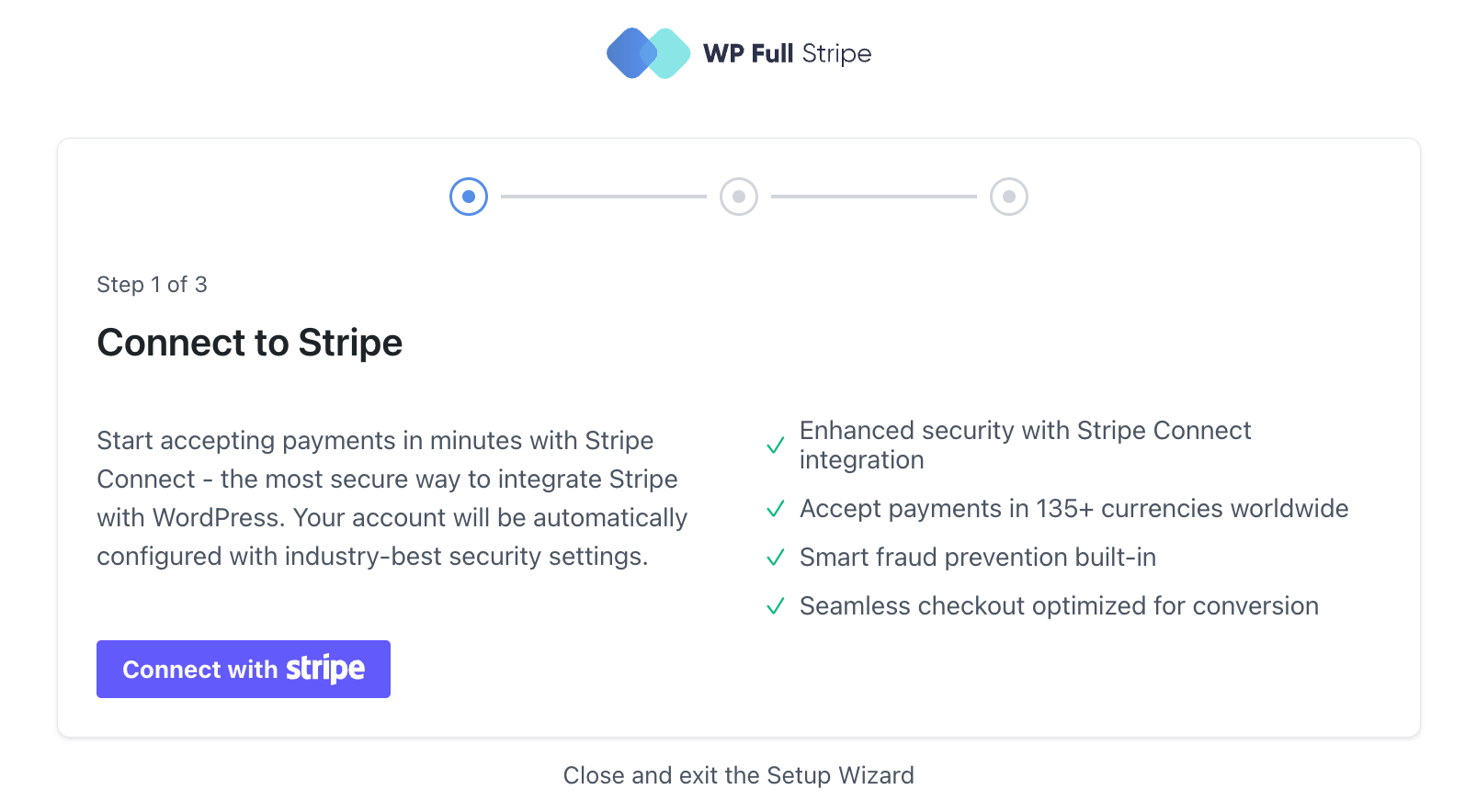Click the progress line between steps two and three
This screenshot has height=812, width=1465.
click(x=873, y=196)
